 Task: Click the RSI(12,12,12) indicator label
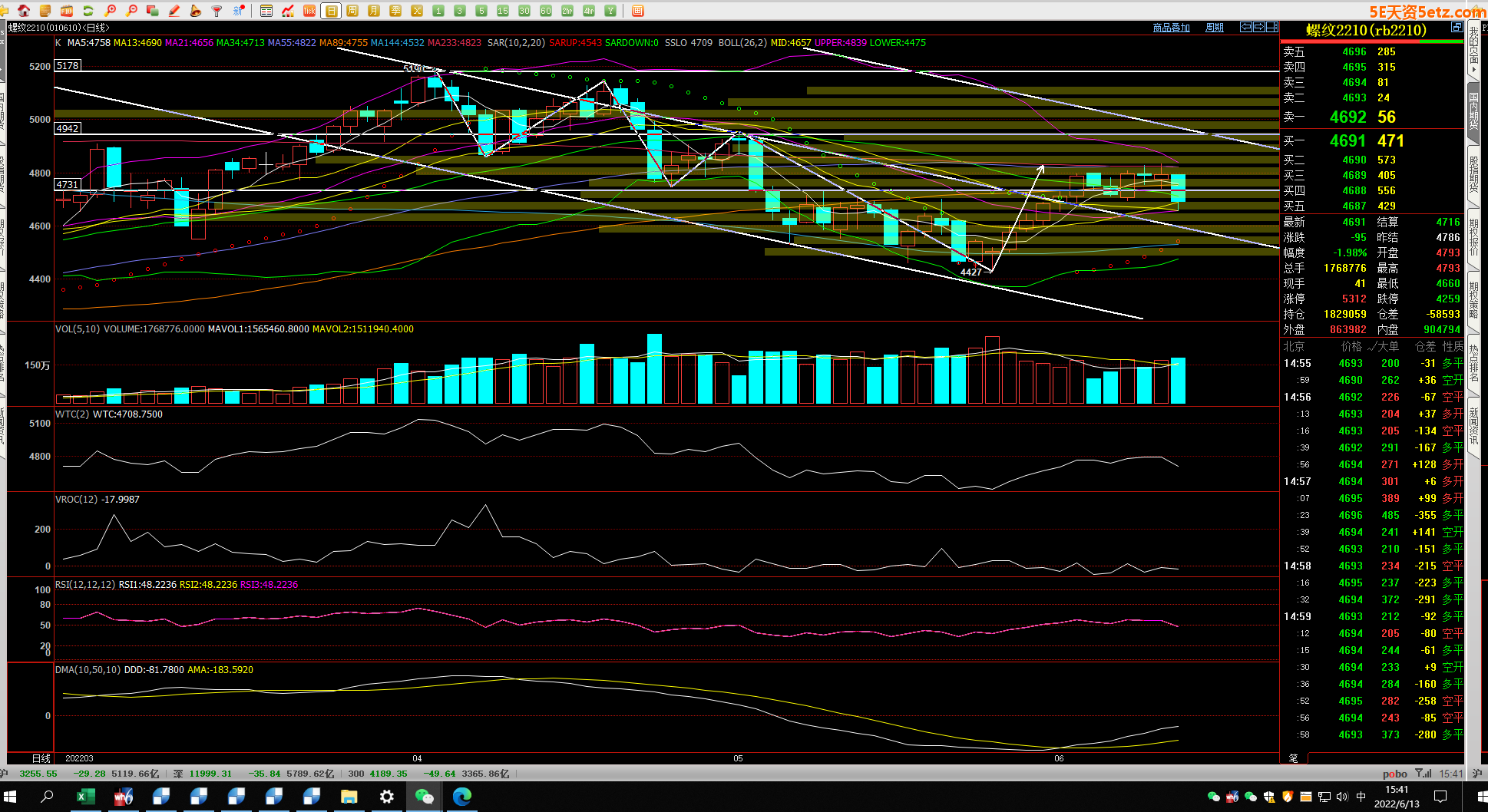pos(85,585)
